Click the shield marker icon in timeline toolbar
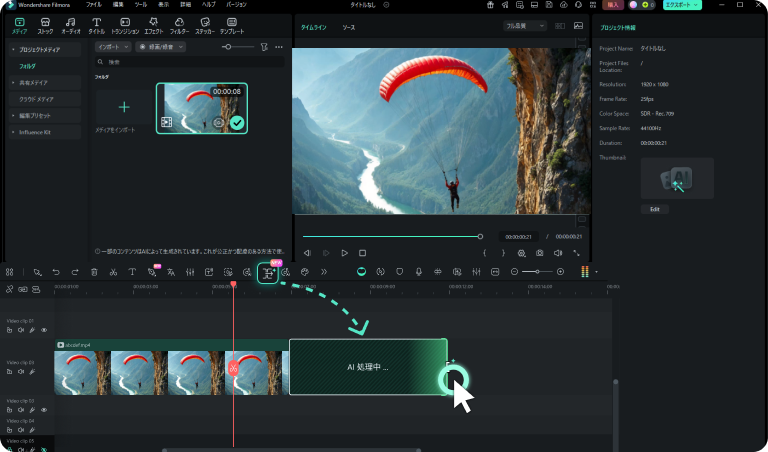This screenshot has width=768, height=452. click(x=399, y=272)
